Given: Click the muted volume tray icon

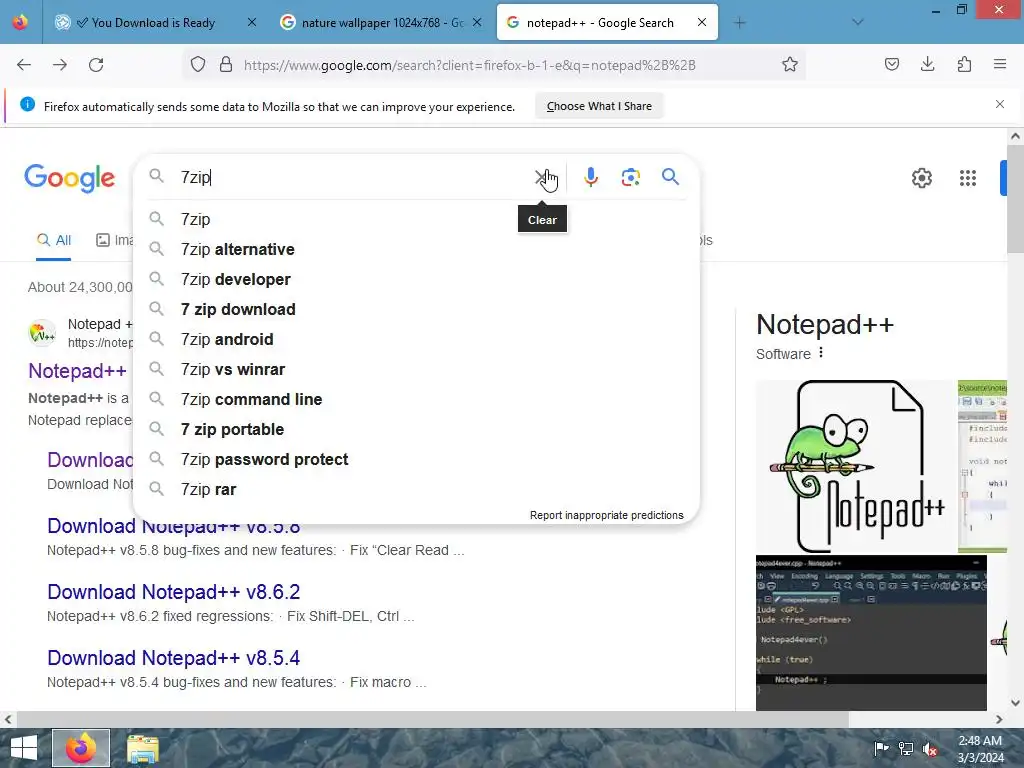Looking at the screenshot, I should click(x=930, y=749).
